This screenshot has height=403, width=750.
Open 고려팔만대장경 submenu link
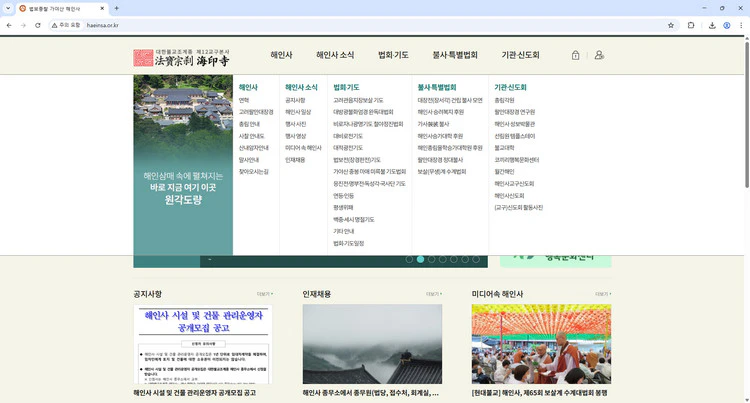(256, 112)
